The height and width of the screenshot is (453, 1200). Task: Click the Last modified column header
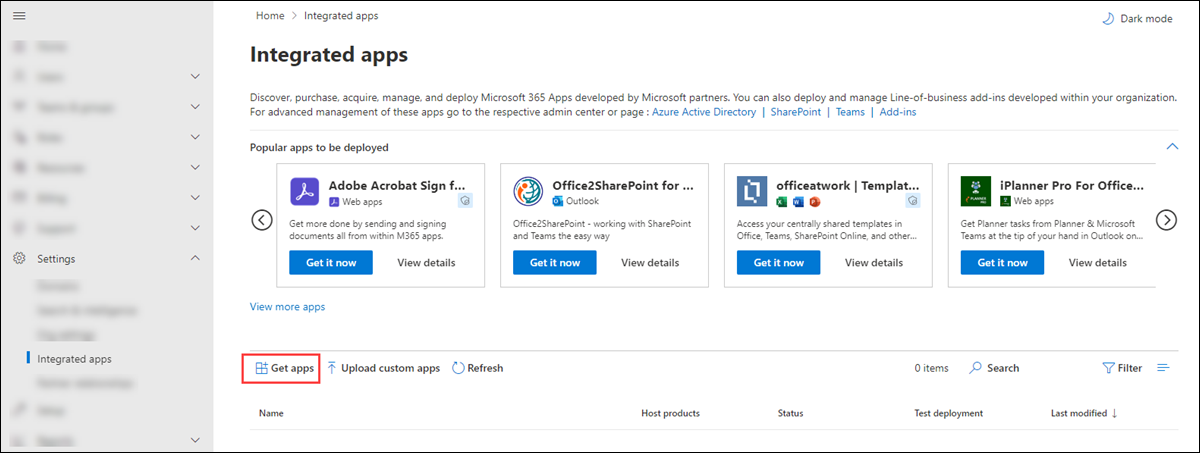[x=1079, y=413]
